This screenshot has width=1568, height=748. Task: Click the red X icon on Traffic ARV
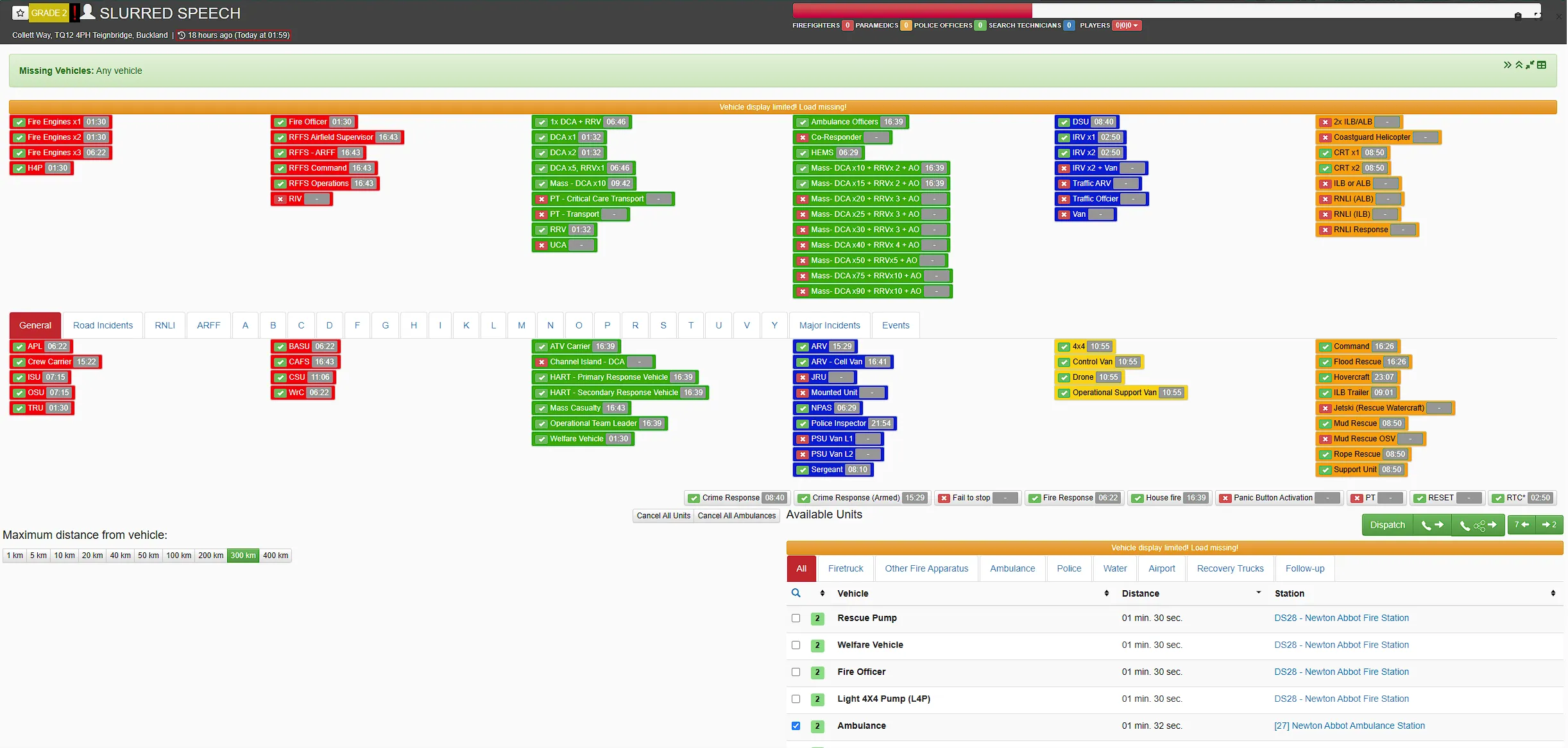(1064, 183)
